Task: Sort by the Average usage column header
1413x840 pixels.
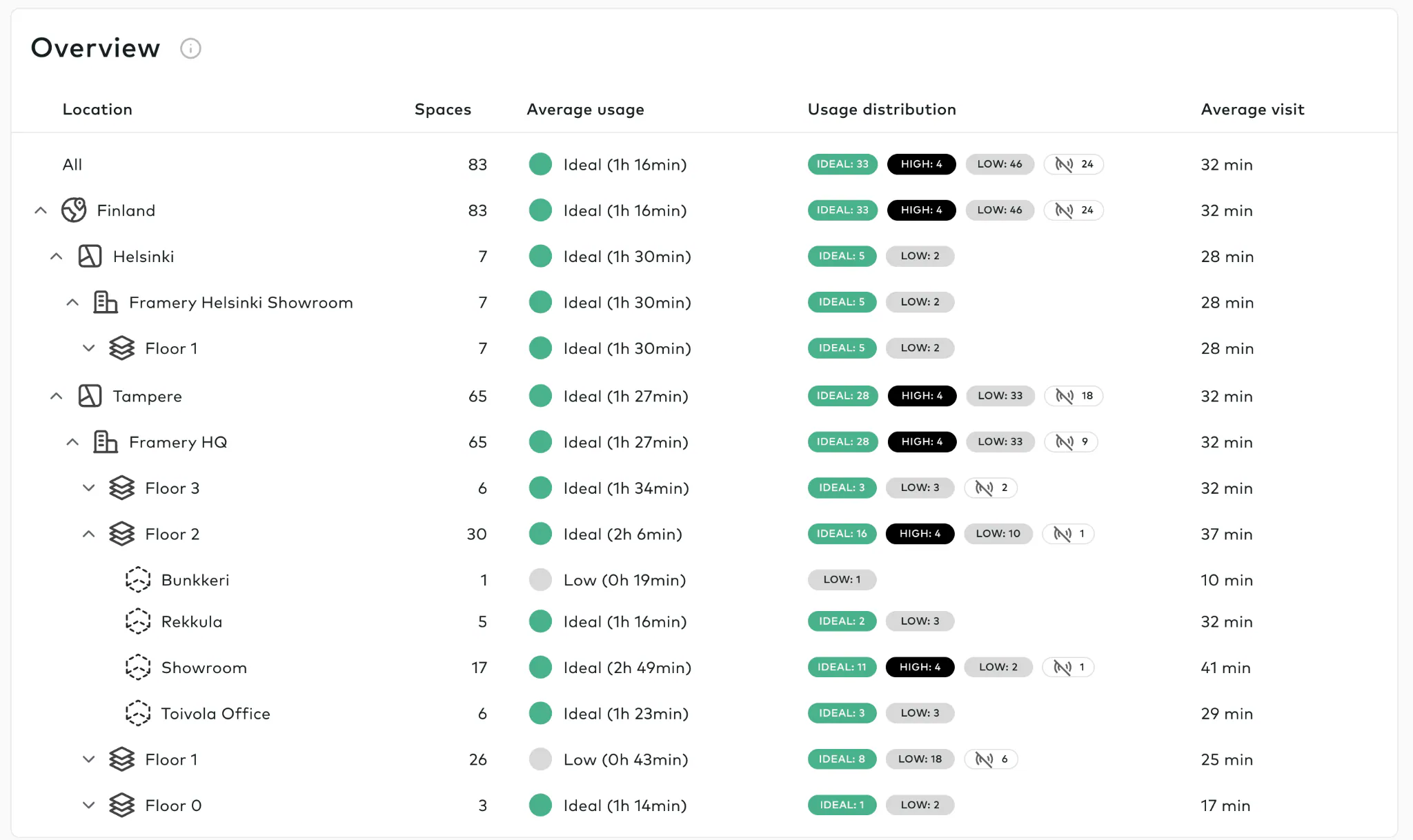Action: (x=585, y=110)
